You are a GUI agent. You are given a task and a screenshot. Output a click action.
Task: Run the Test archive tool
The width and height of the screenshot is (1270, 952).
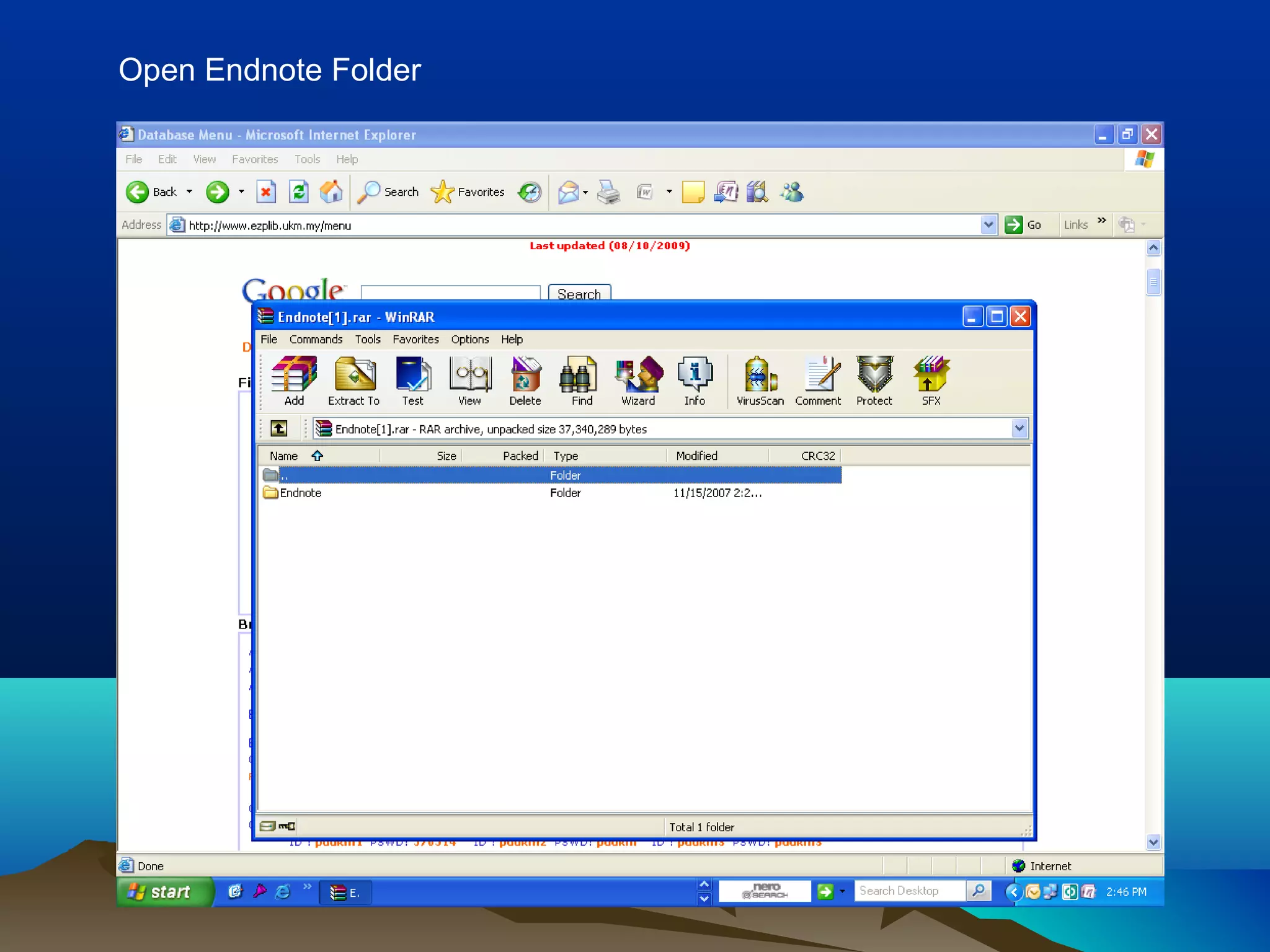(412, 381)
